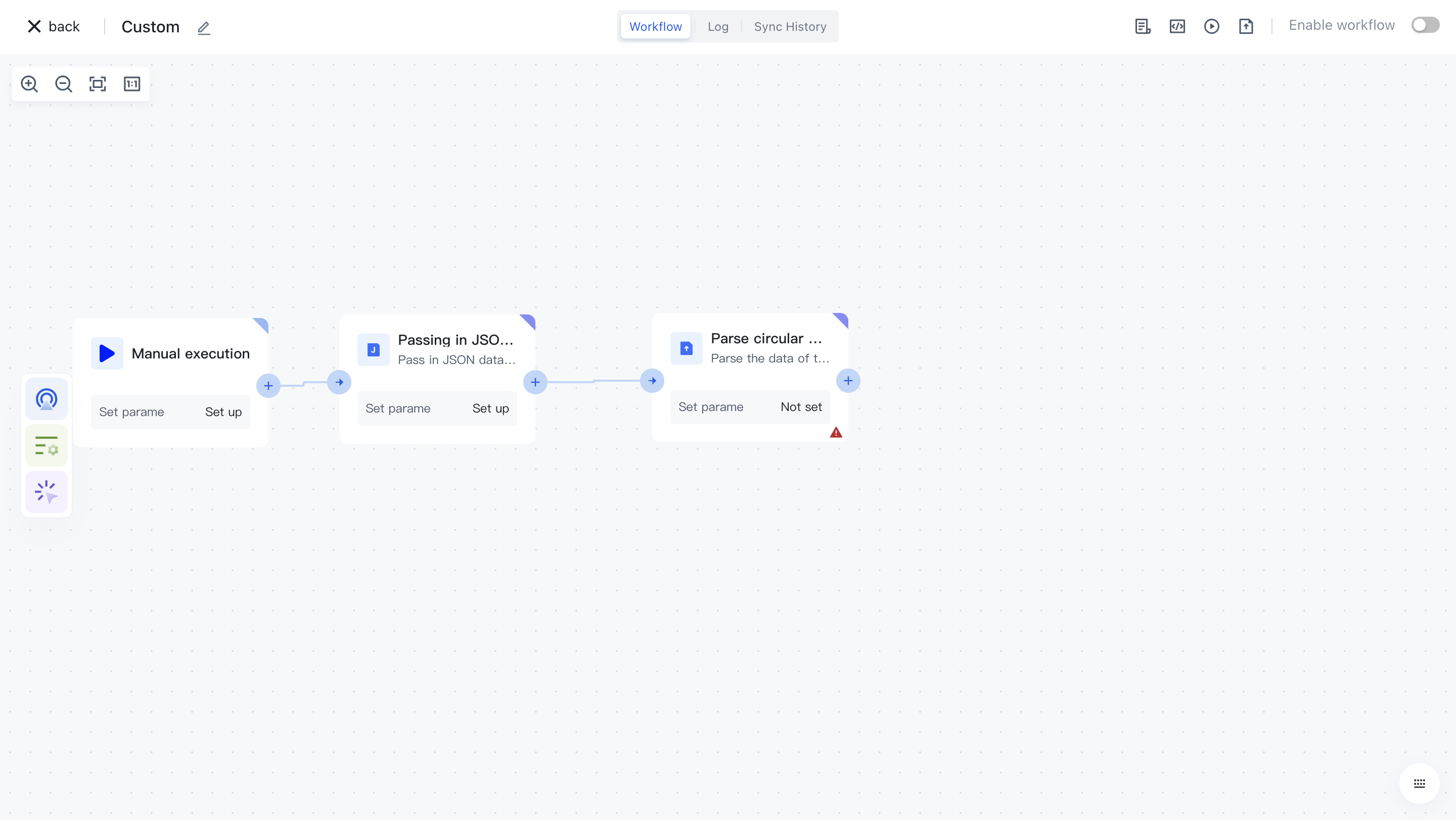Click the run workflow play icon
Image resolution: width=1456 pixels, height=820 pixels.
(x=1211, y=27)
